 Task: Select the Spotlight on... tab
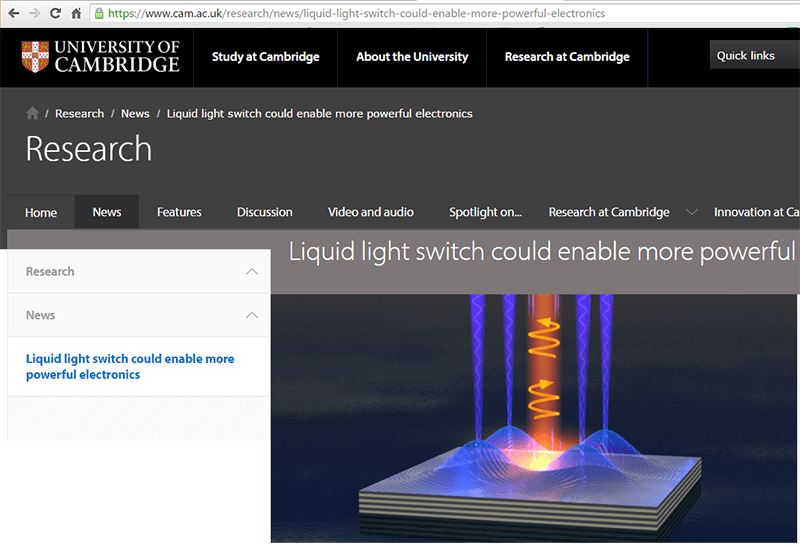[485, 212]
